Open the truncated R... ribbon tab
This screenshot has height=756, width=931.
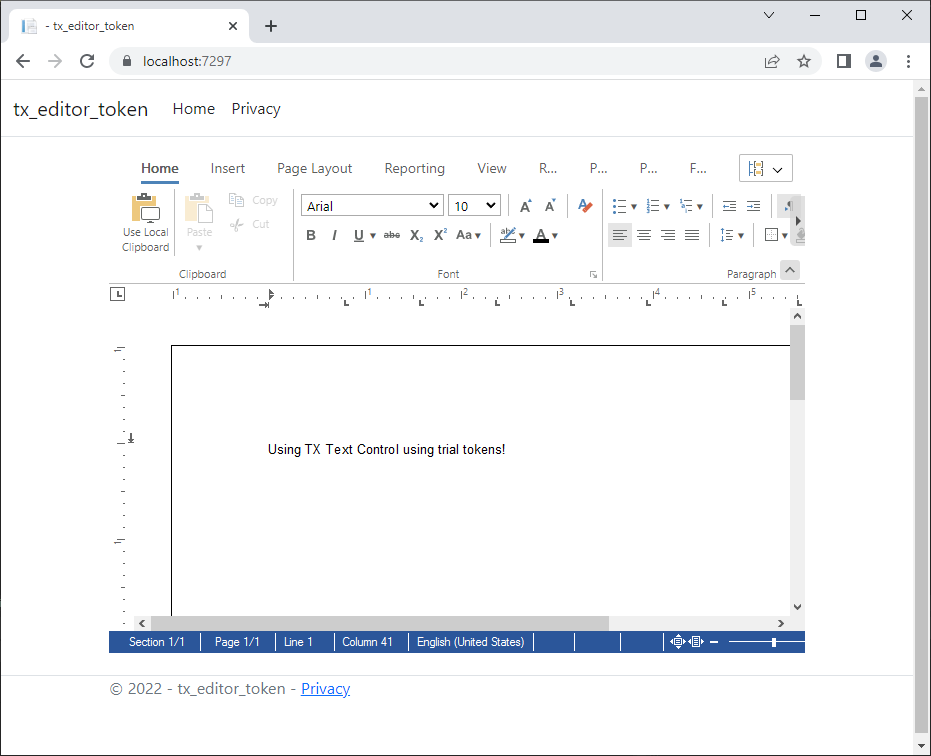548,169
